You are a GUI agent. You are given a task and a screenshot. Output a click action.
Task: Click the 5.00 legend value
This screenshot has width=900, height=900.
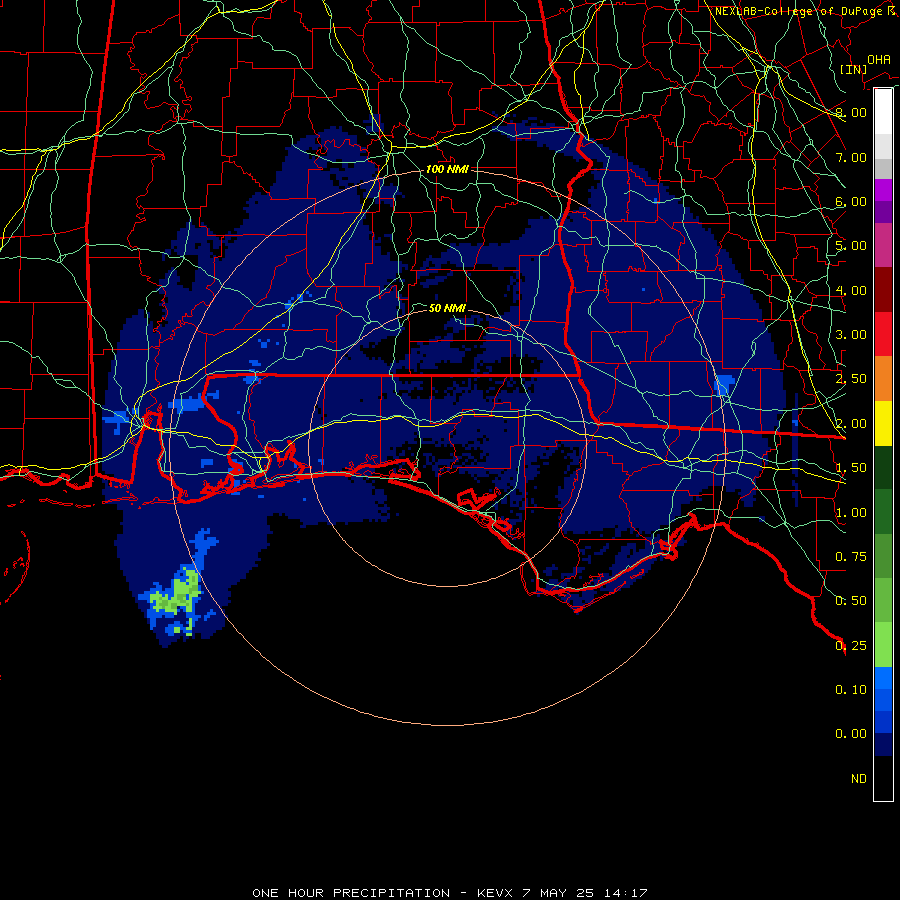(x=851, y=246)
